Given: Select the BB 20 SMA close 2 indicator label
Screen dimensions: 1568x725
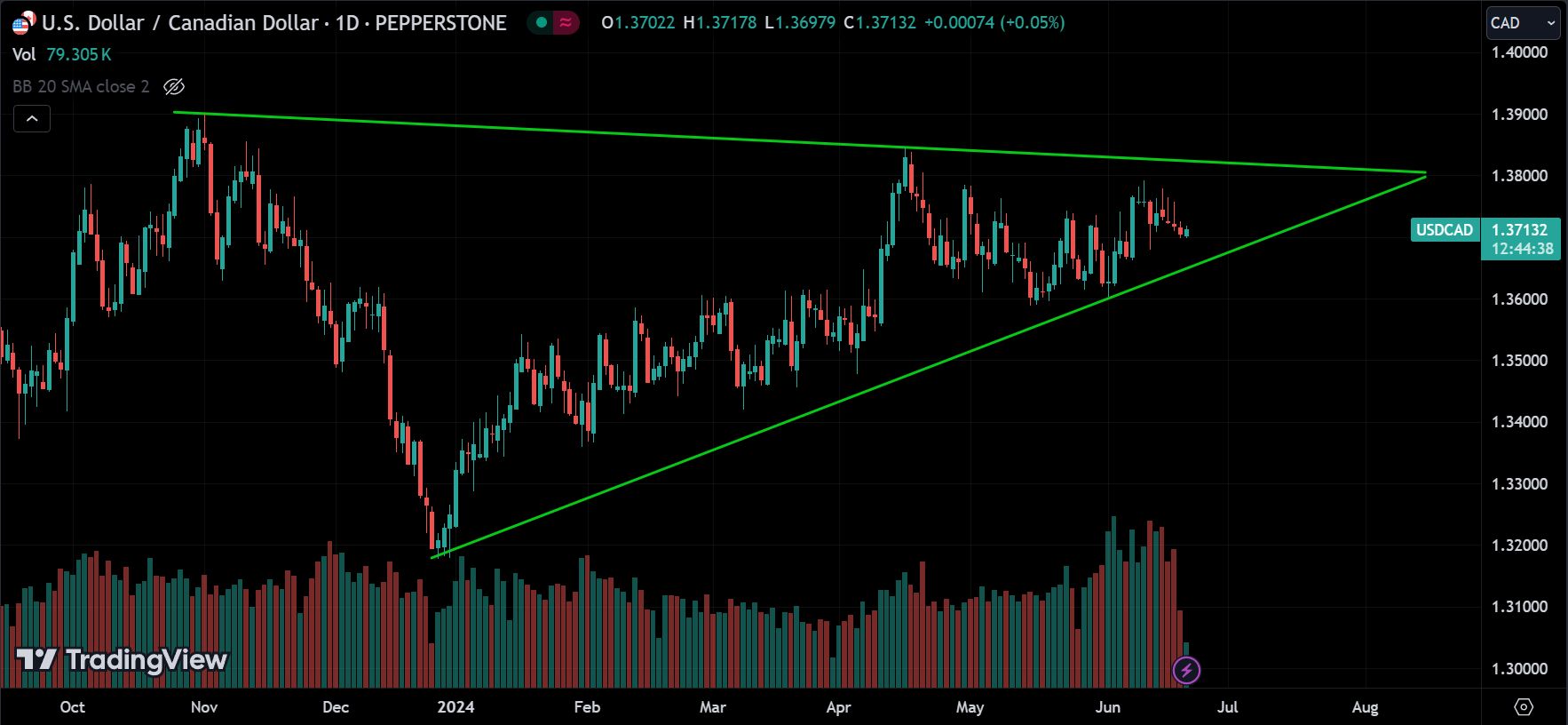Looking at the screenshot, I should 81,86.
